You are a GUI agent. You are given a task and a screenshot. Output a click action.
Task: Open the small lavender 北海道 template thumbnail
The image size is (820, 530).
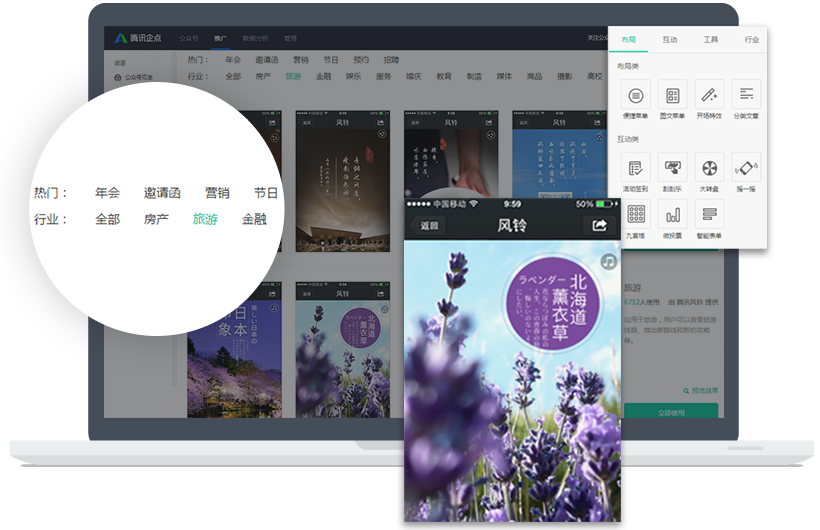(343, 349)
